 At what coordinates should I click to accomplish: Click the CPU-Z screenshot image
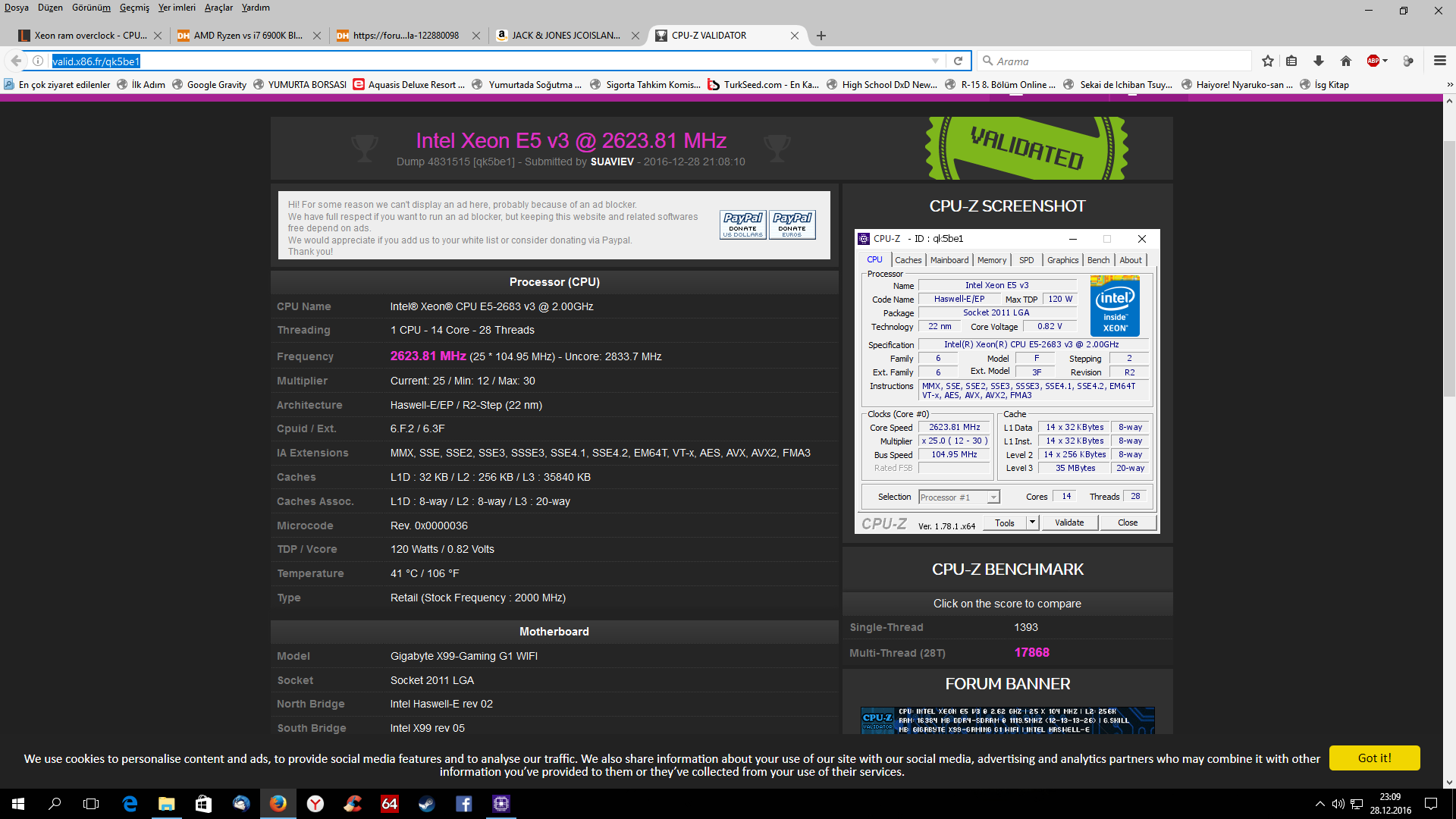point(1007,381)
